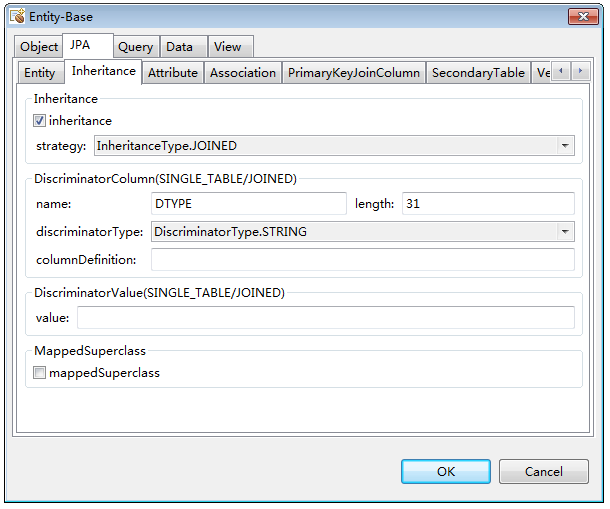Screen dimensions: 610x509
Task: Show the Association sub-tab
Action: point(243,73)
